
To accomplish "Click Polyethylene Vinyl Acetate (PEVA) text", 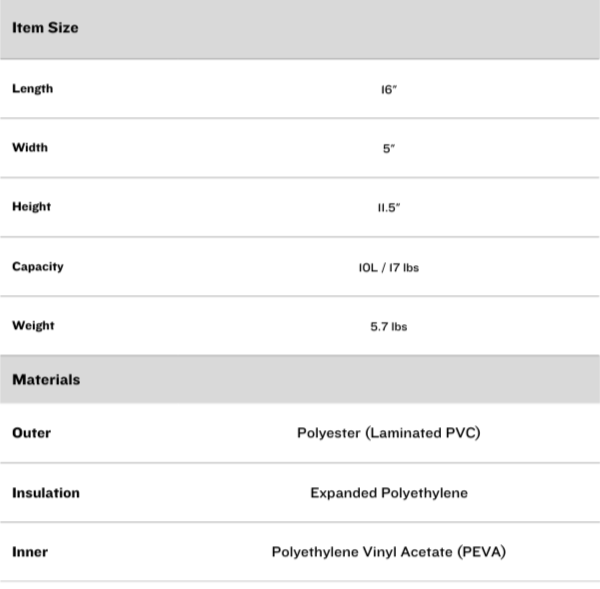I will (389, 552).
